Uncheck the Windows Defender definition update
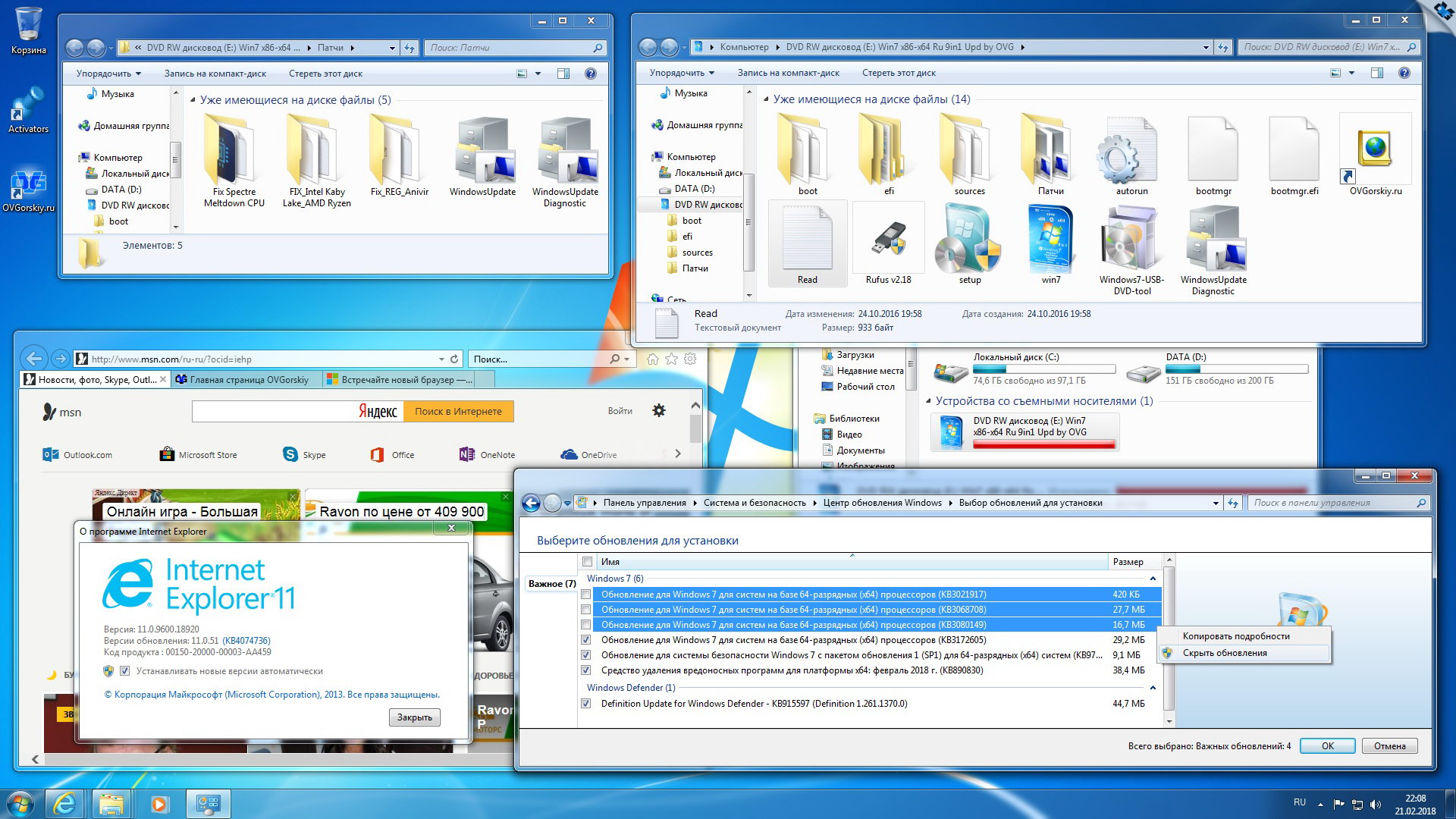This screenshot has height=819, width=1456. [586, 704]
